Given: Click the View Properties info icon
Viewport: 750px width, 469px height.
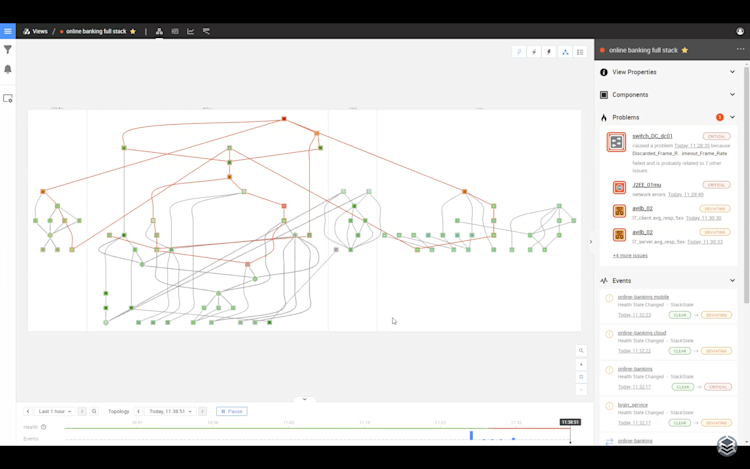Looking at the screenshot, I should (x=604, y=72).
